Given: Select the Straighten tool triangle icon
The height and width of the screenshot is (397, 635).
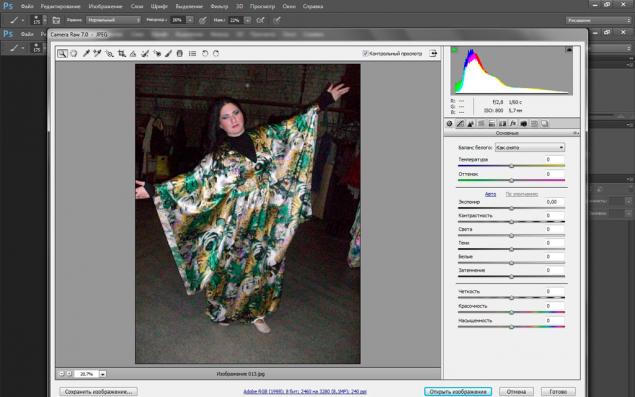Looking at the screenshot, I should [x=133, y=53].
